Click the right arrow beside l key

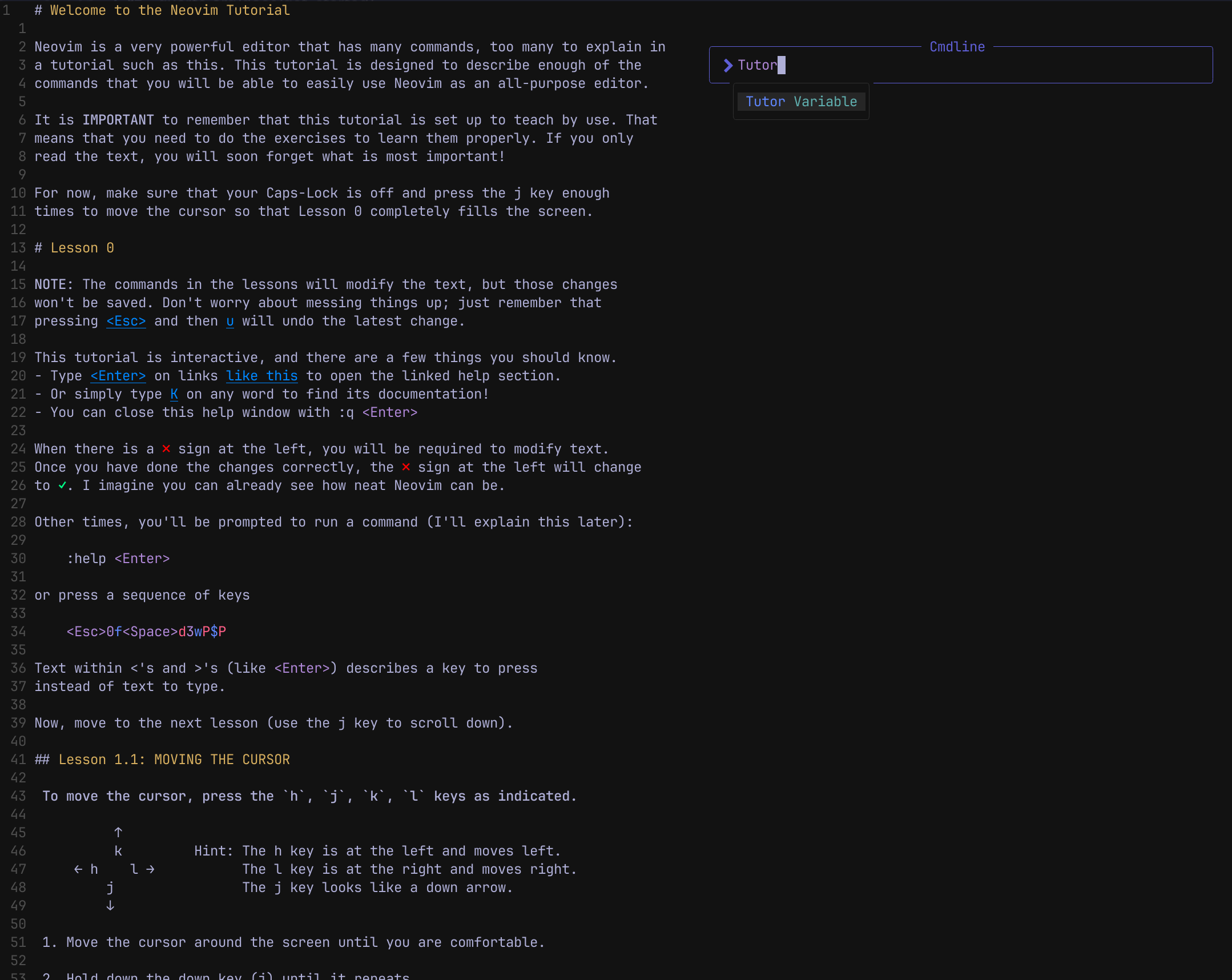[150, 869]
